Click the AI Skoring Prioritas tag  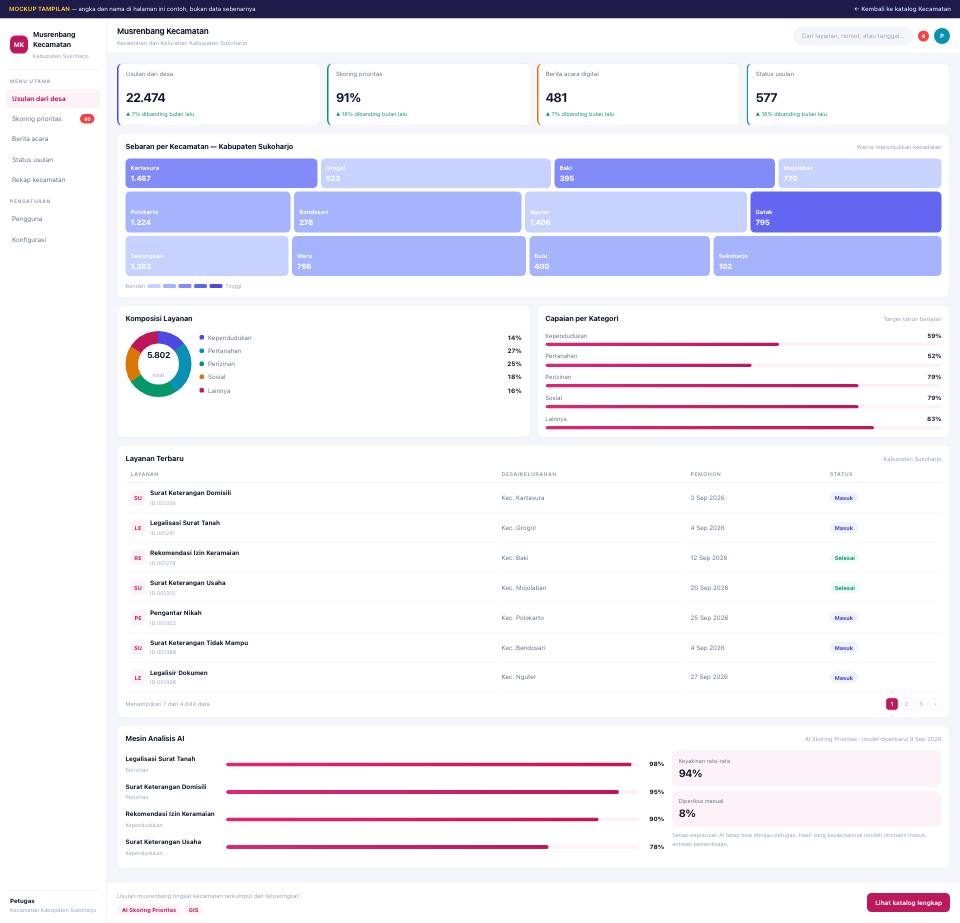point(149,910)
